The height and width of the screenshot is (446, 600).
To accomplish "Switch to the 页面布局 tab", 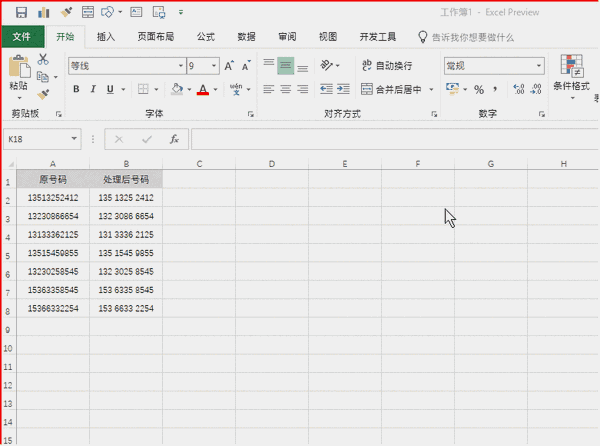I will tap(156, 37).
